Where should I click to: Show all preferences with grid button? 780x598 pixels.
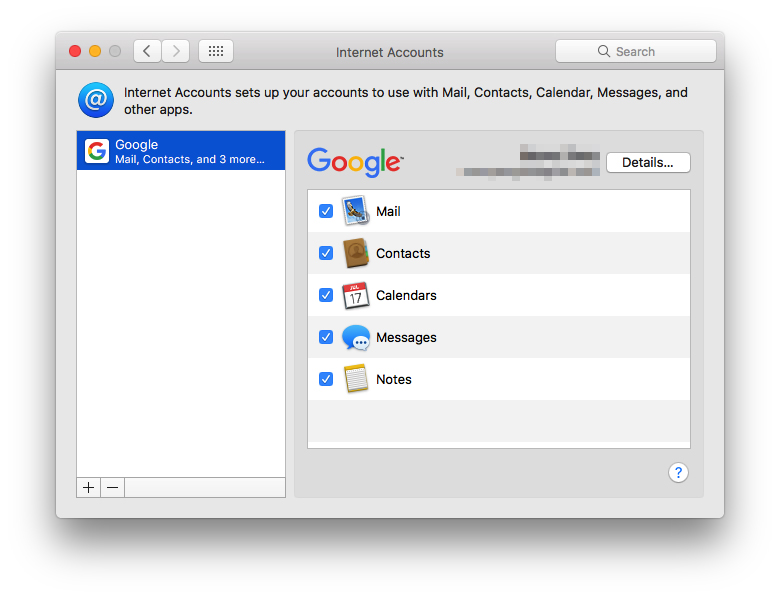click(x=216, y=51)
